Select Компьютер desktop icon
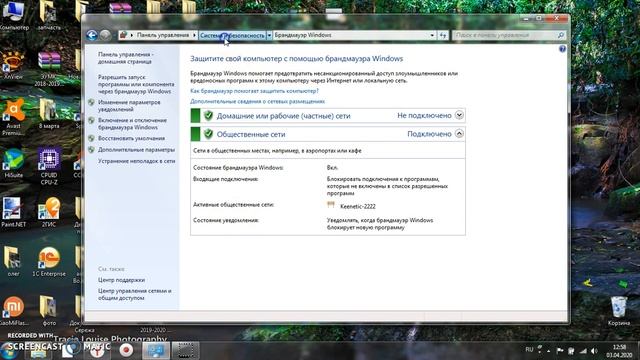The width and height of the screenshot is (640, 360). (14, 16)
